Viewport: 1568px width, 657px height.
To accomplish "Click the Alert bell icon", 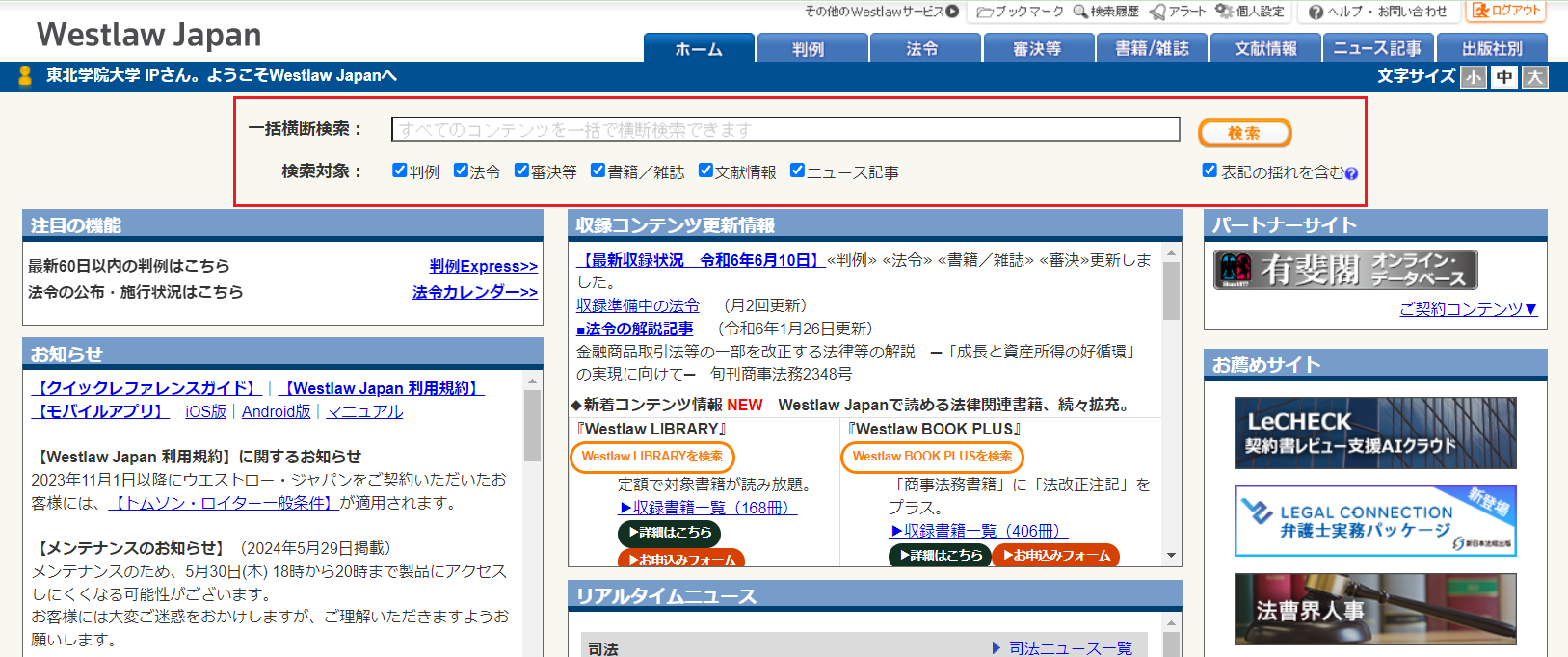I will click(x=1157, y=12).
